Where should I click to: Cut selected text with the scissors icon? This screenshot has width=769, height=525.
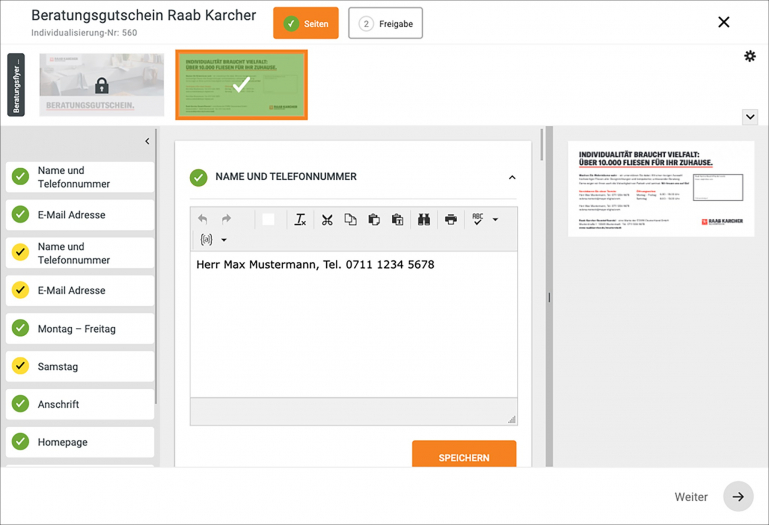click(x=327, y=219)
